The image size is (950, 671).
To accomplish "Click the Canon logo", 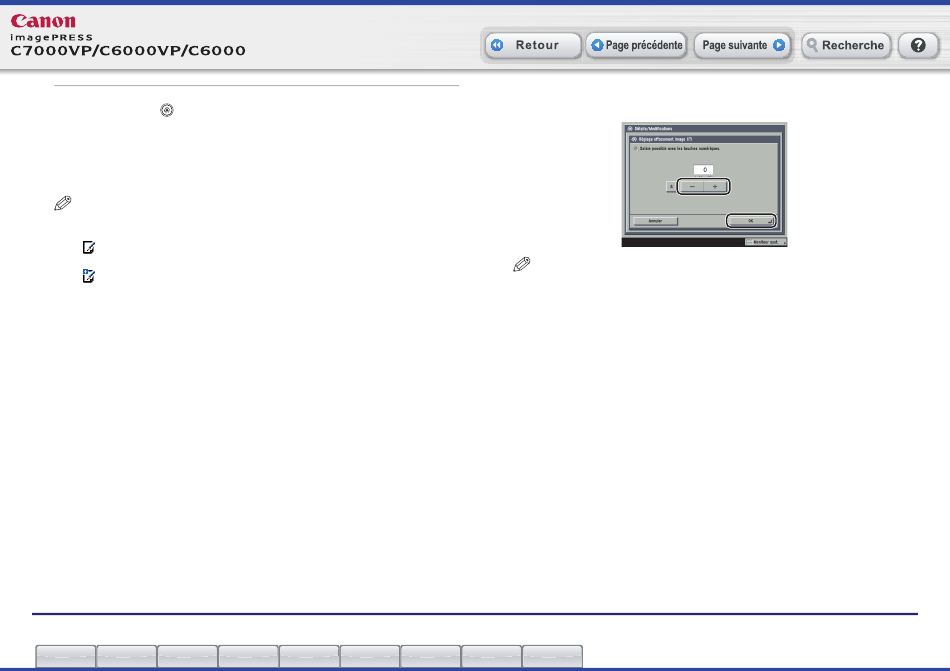I will pos(43,21).
